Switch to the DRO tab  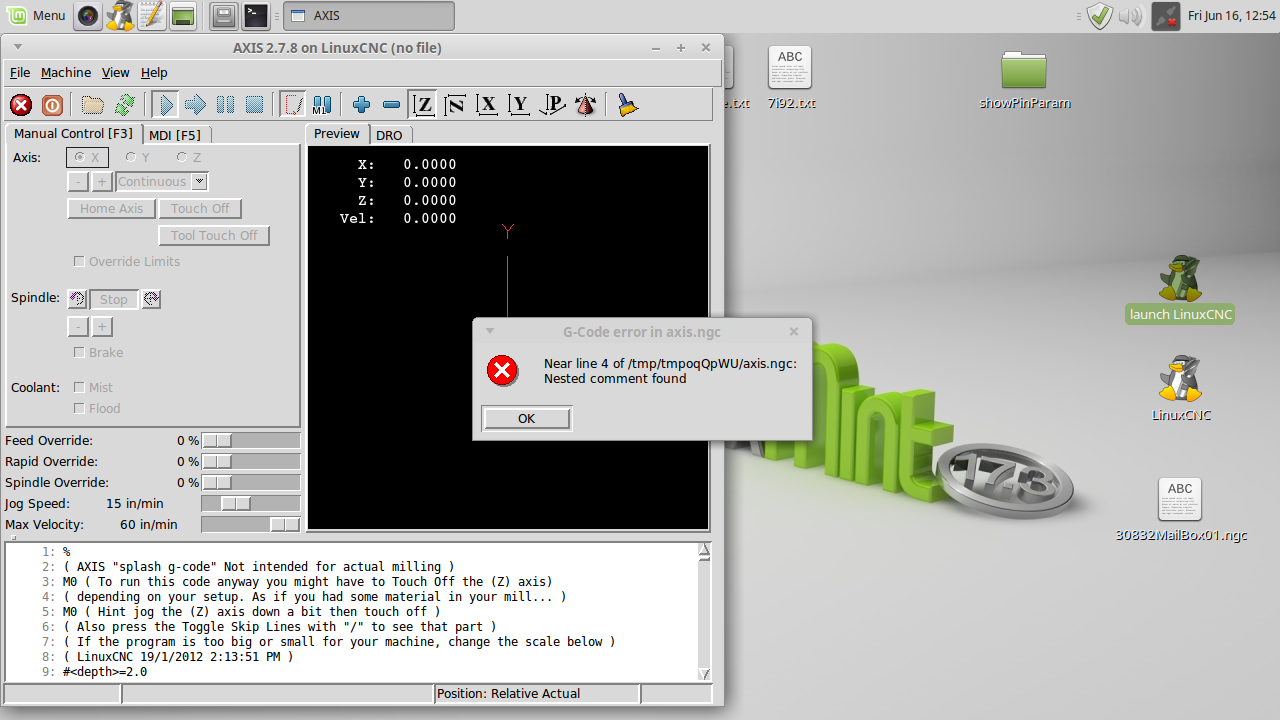tap(389, 135)
